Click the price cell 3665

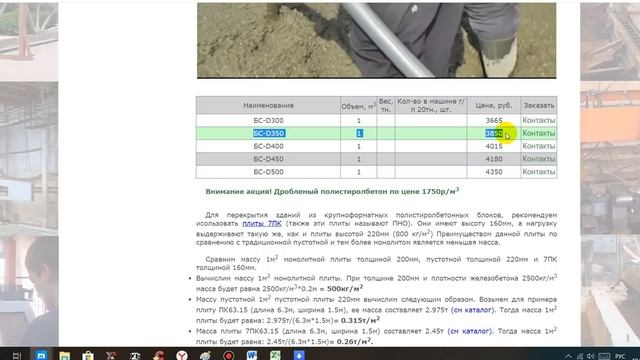494,120
